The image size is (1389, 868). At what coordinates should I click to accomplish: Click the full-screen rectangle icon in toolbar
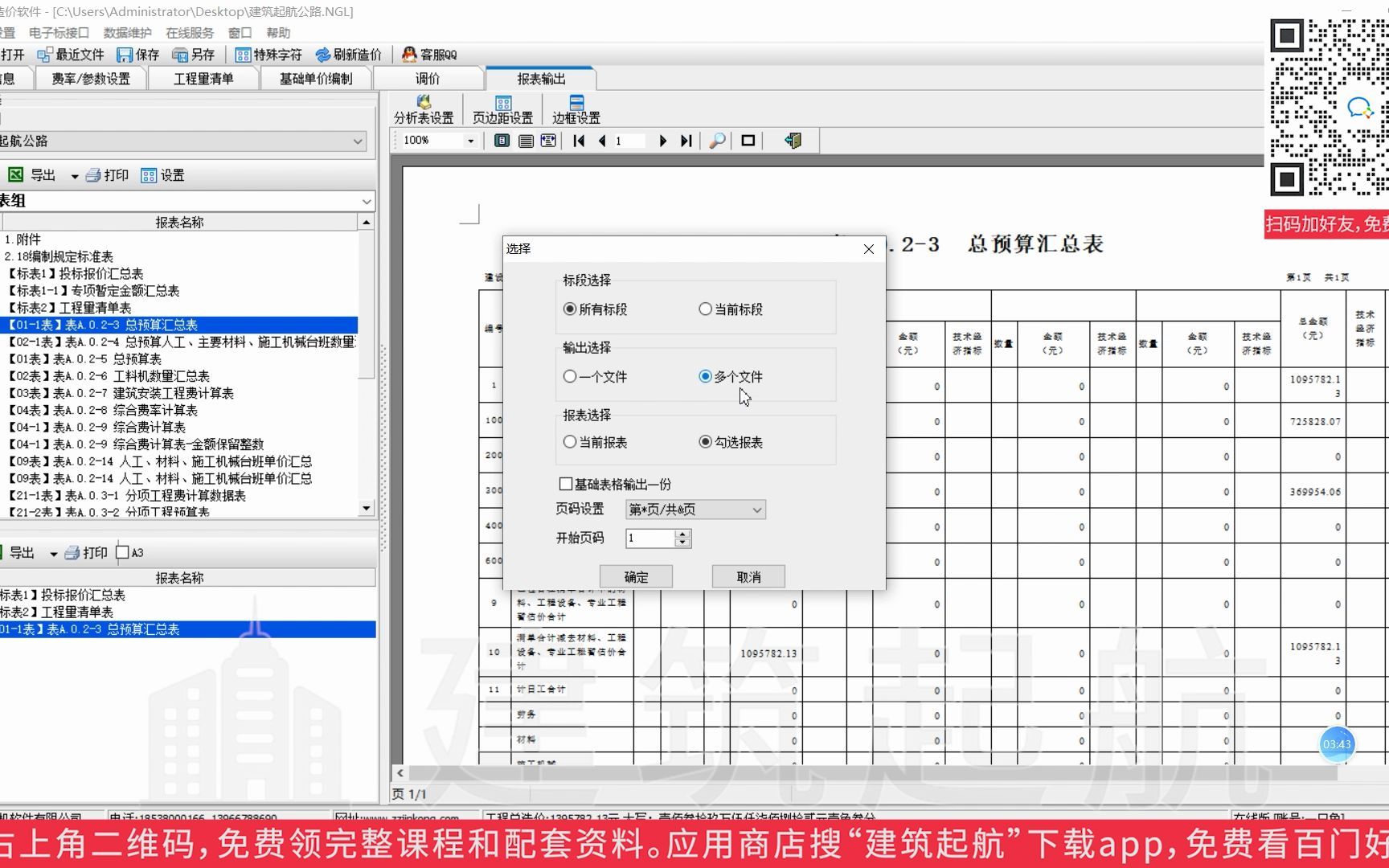click(x=748, y=141)
